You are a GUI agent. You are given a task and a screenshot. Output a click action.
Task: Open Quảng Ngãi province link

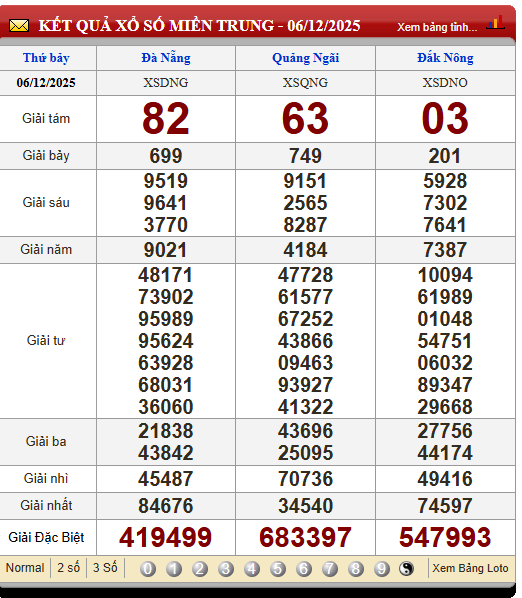305,58
